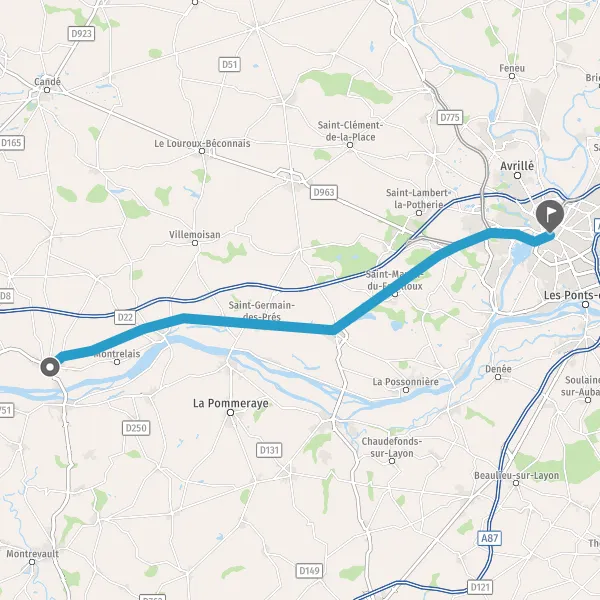Click the D775 road badge
Image resolution: width=600 pixels, height=600 pixels.
[450, 117]
